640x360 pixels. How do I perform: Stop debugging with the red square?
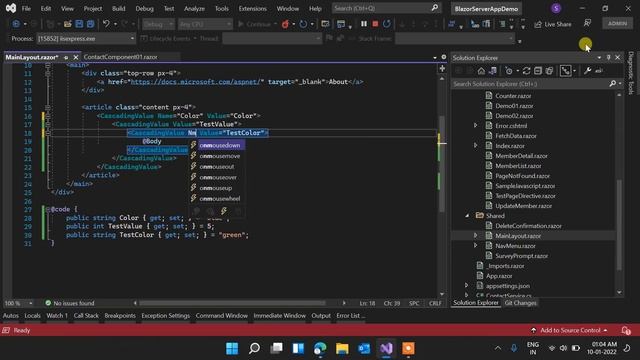click(x=375, y=24)
